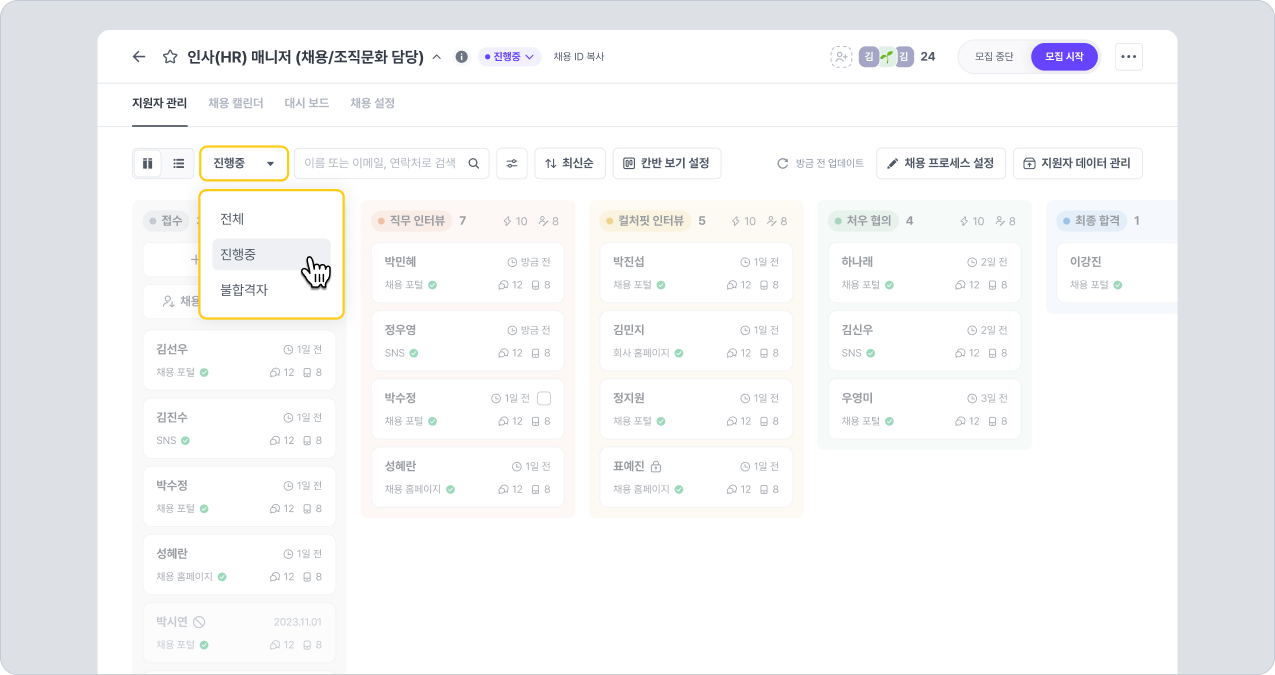Open 김선우 applicant card
This screenshot has width=1275, height=675.
[239, 360]
